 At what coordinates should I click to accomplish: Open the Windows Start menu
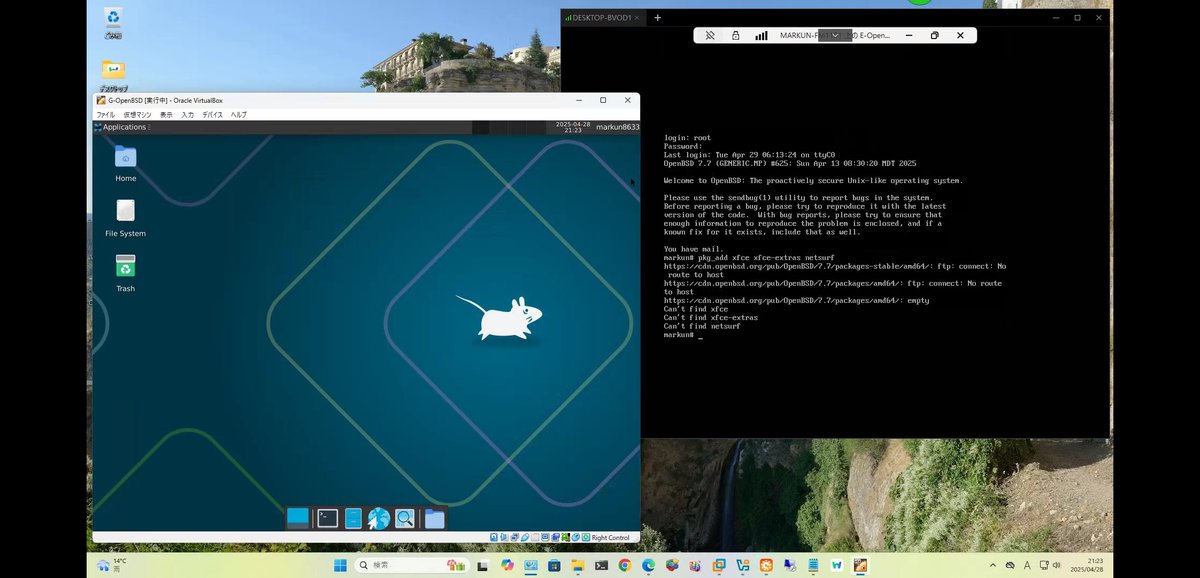(340, 566)
